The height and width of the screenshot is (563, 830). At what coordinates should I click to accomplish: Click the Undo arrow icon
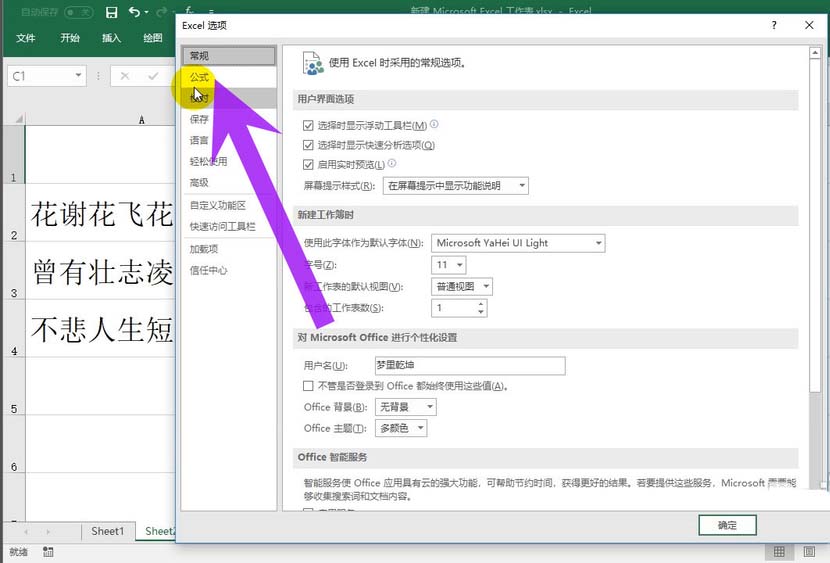pos(135,12)
